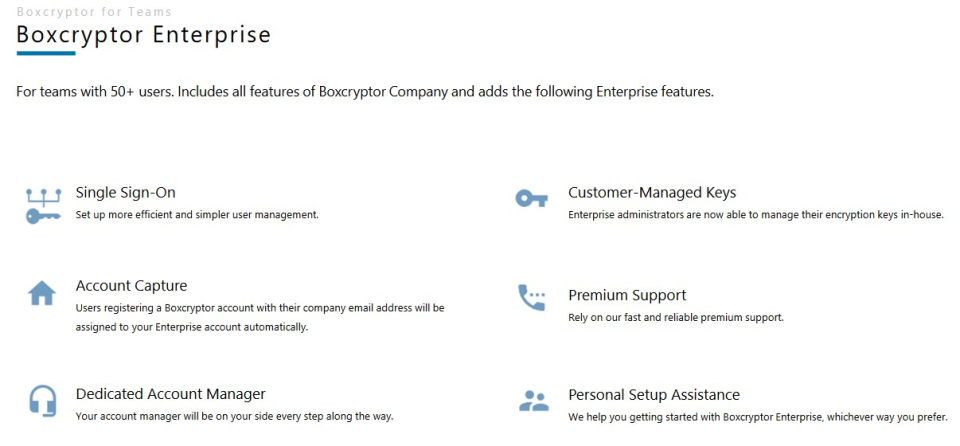960x446 pixels.
Task: Click the 'For teams with 50+ users' intro text
Action: 364,92
